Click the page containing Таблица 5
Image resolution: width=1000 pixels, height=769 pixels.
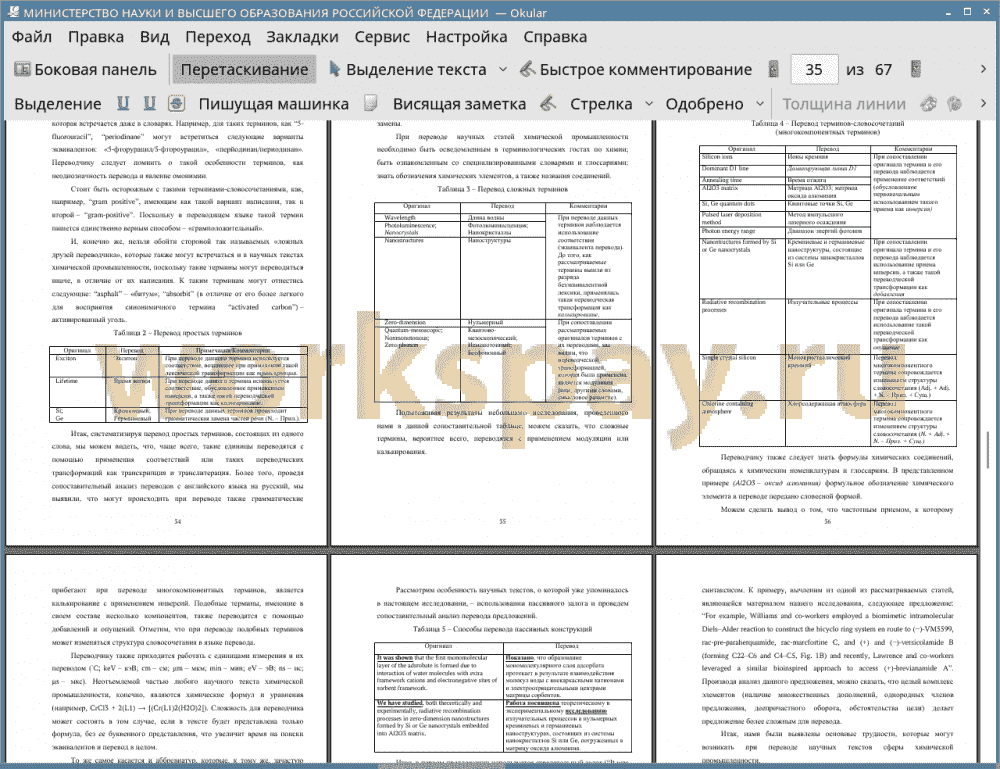click(x=492, y=659)
